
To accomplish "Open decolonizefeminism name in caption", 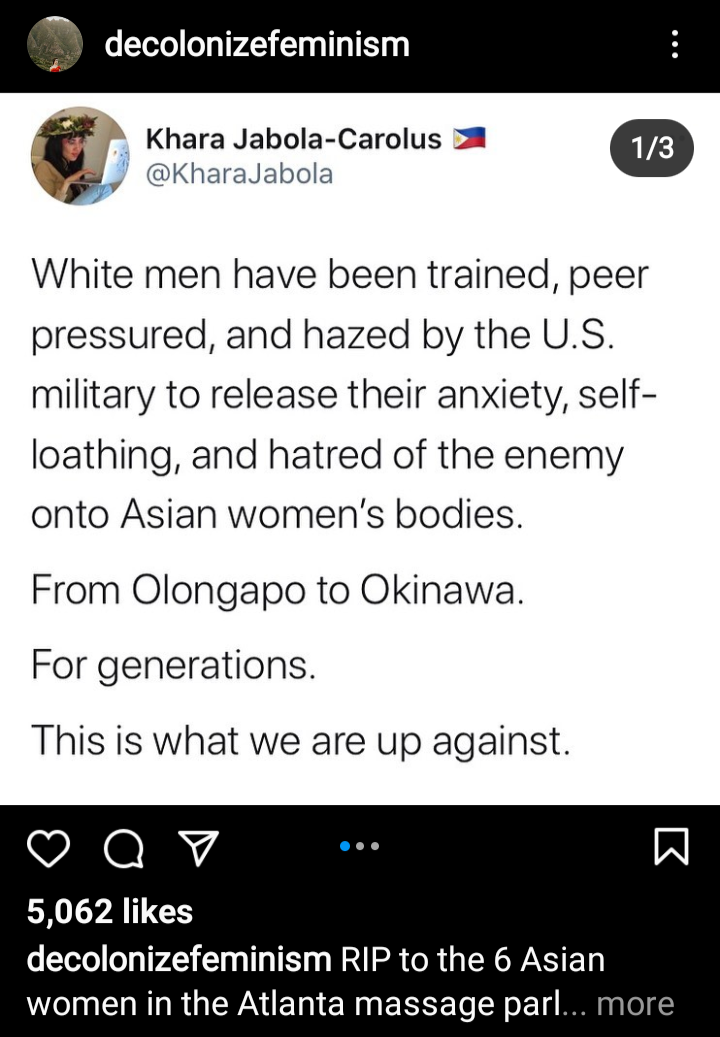I will click(179, 959).
